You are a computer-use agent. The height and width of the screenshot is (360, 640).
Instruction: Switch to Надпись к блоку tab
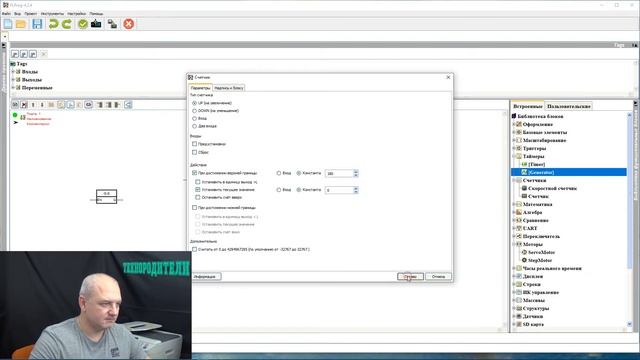(229, 88)
